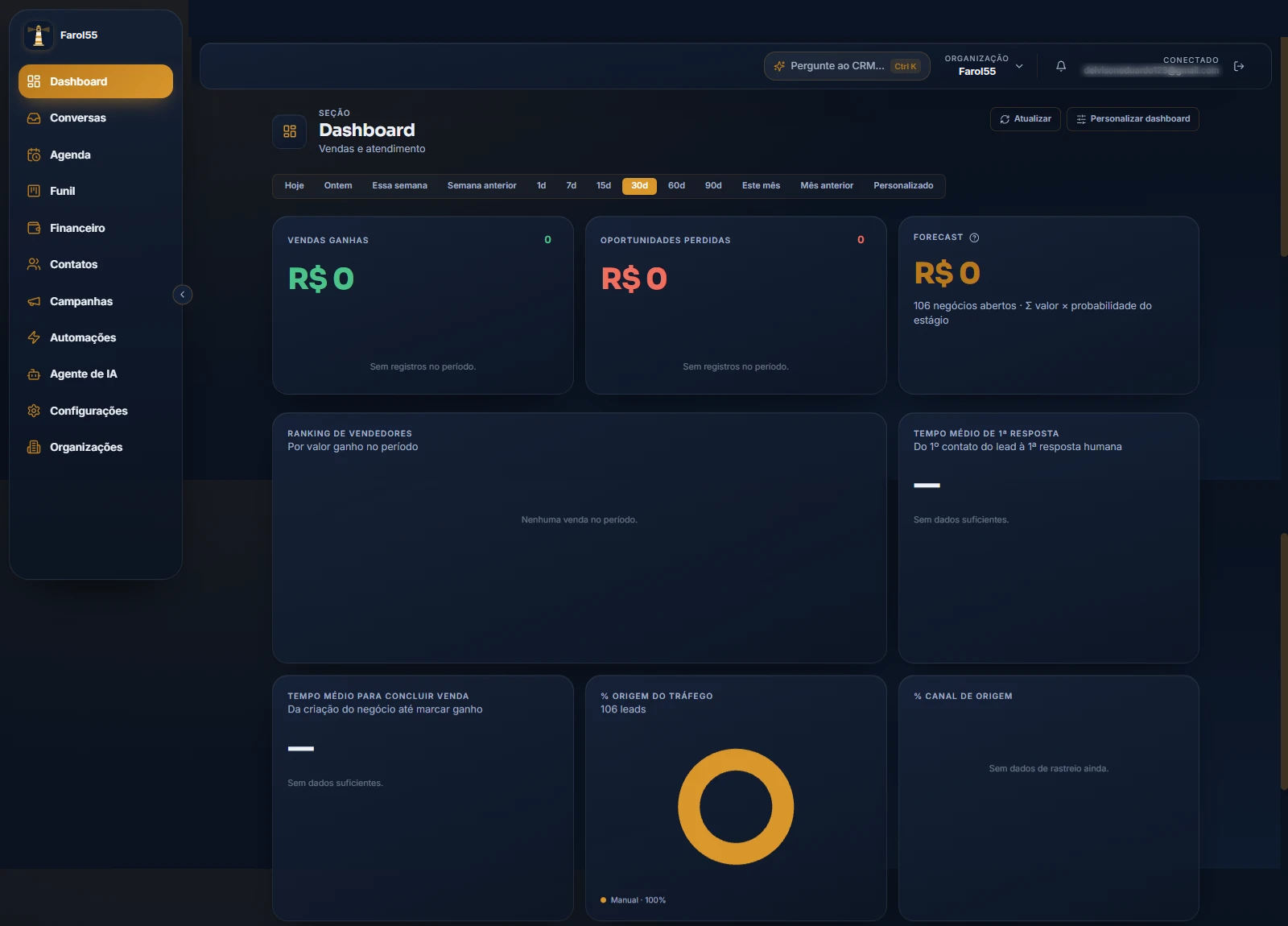
Task: Select the active 30d period
Action: (640, 186)
